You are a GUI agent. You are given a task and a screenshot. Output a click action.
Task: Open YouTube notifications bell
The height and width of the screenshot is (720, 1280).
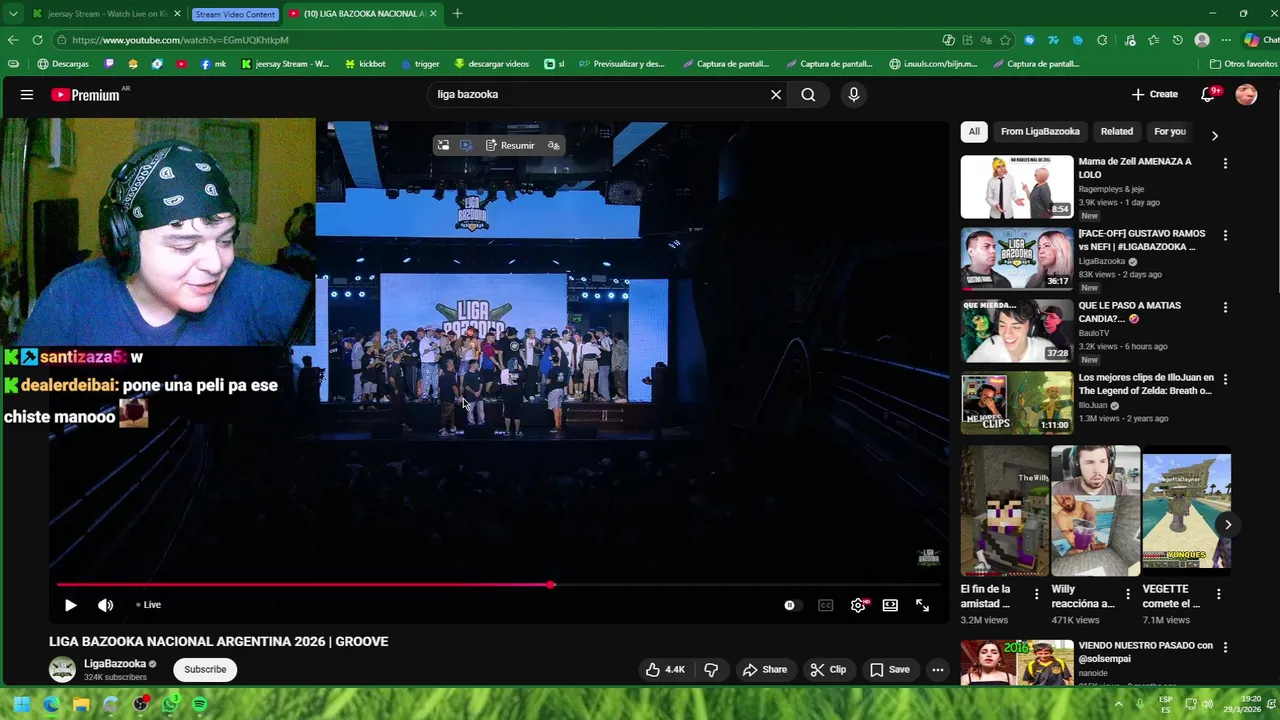click(x=1208, y=95)
